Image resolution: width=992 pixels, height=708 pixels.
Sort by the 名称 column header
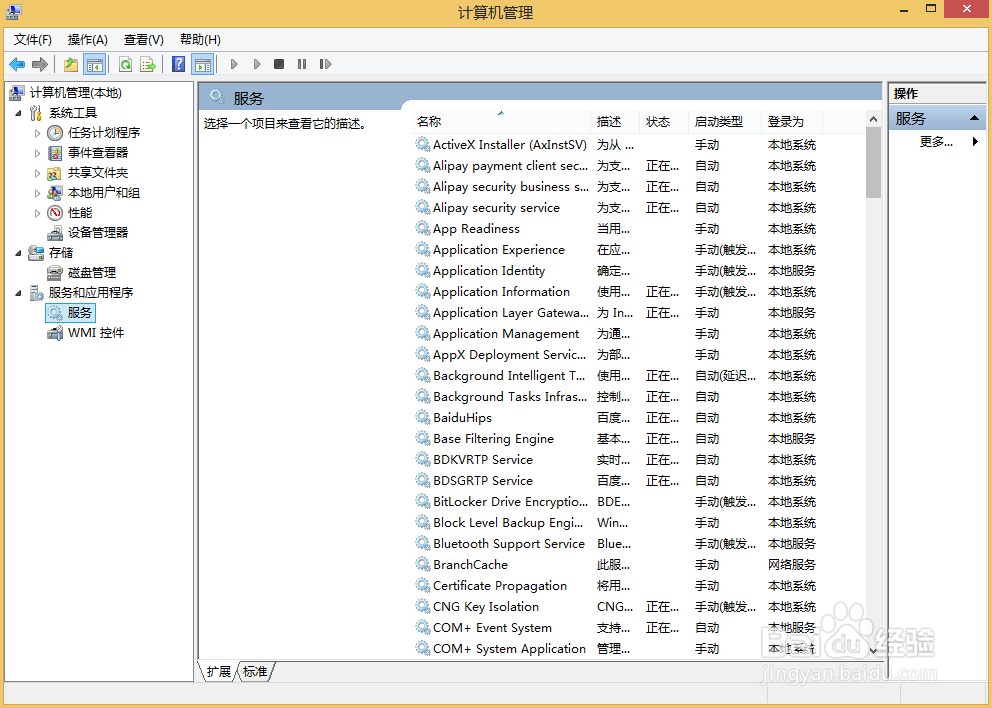pos(501,121)
